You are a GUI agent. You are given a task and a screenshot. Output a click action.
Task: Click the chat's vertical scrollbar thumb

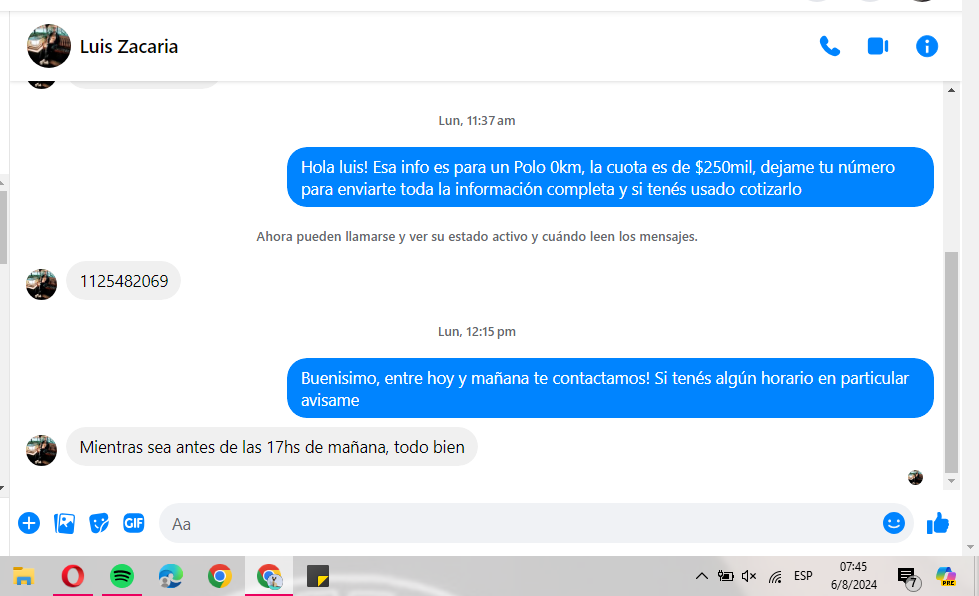coord(950,350)
